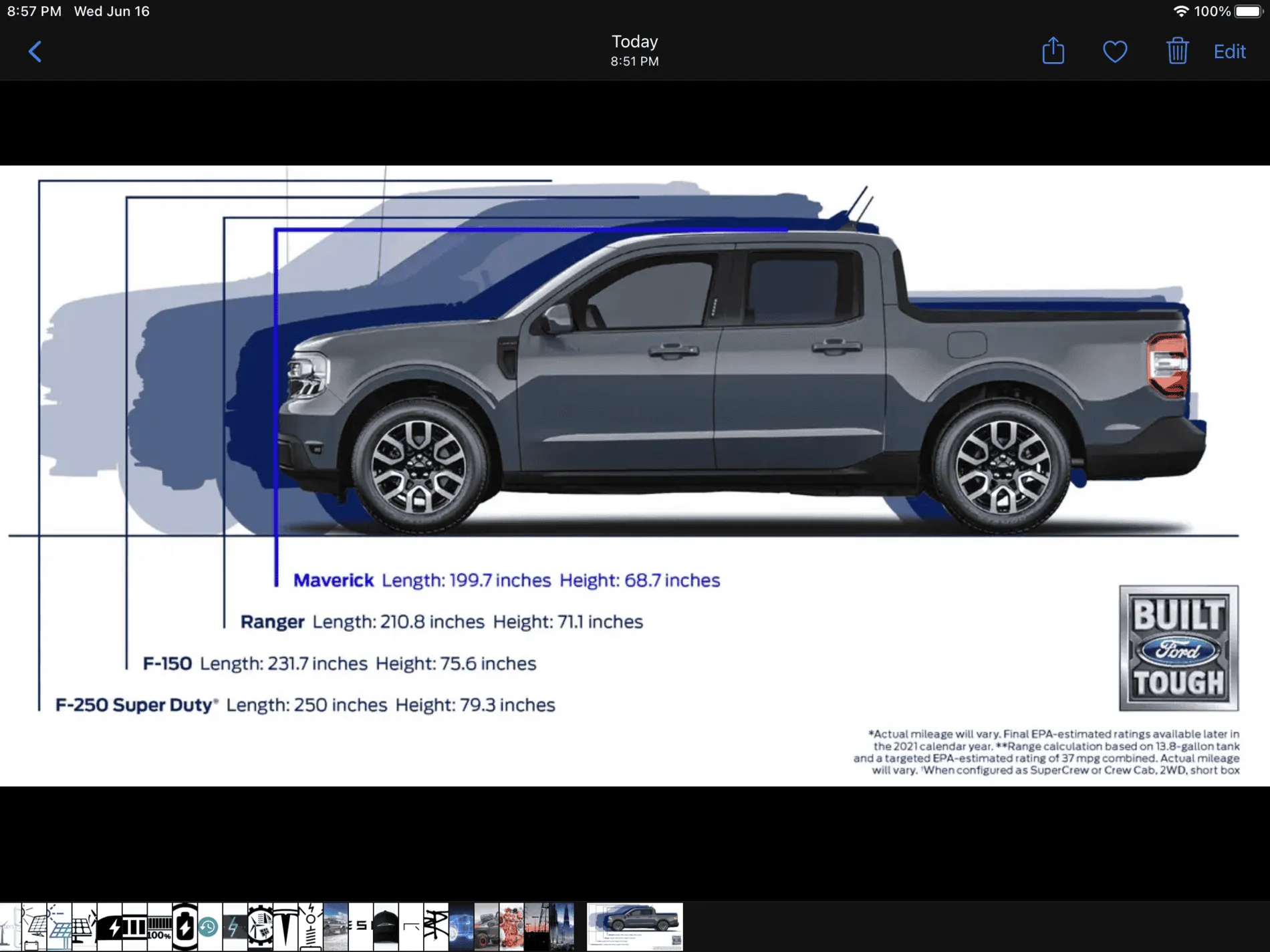Open the teal clock history thumbnail
The image size is (1270, 952).
click(x=210, y=927)
